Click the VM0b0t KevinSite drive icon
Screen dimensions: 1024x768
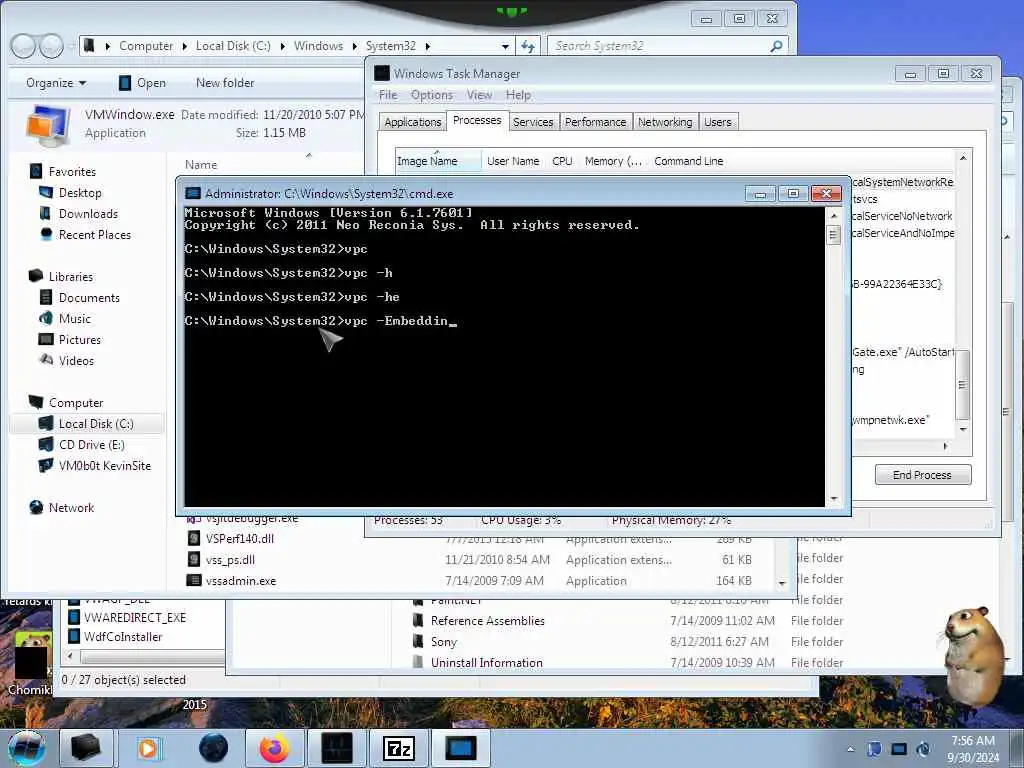[46, 465]
